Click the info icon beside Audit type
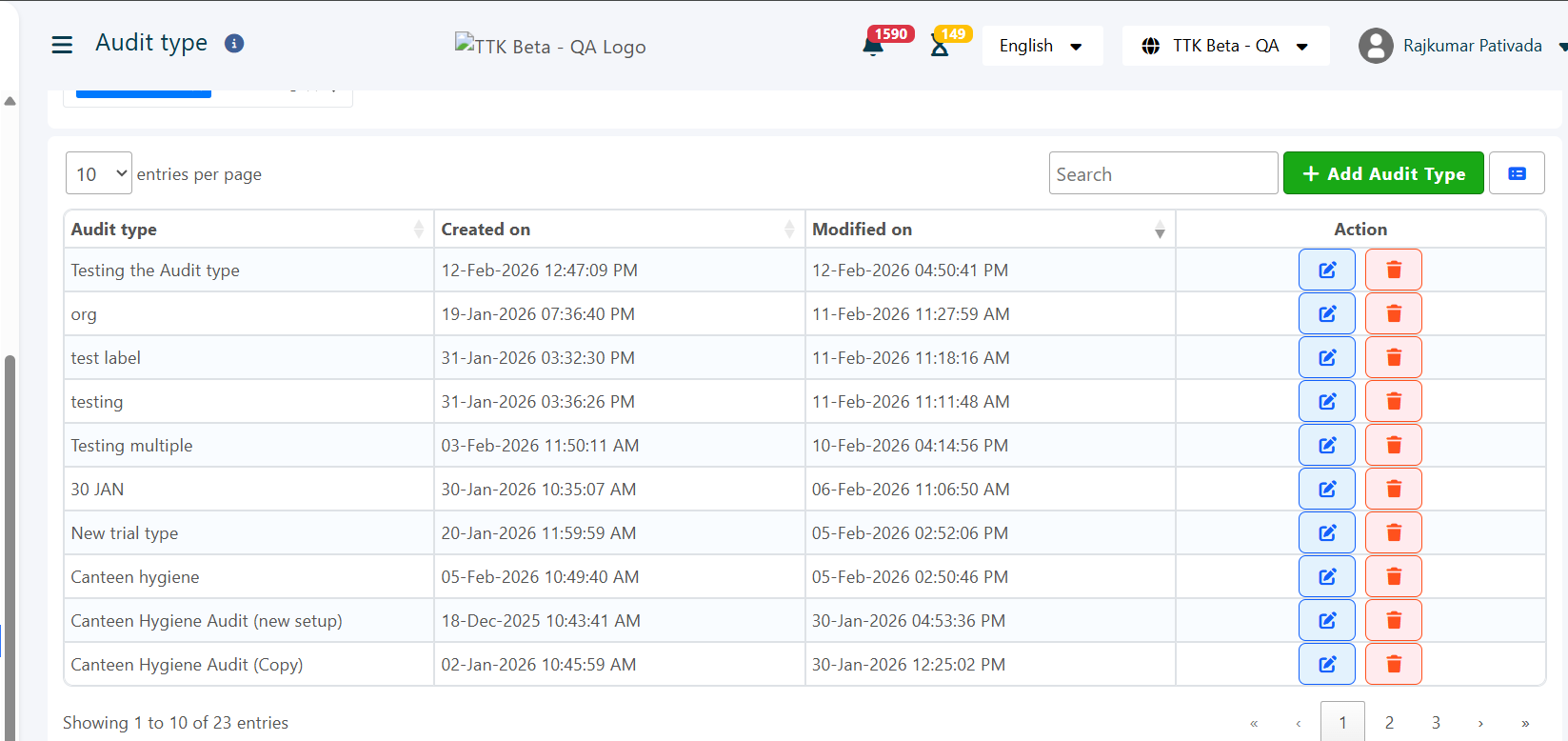This screenshot has height=741, width=1568. tap(234, 44)
